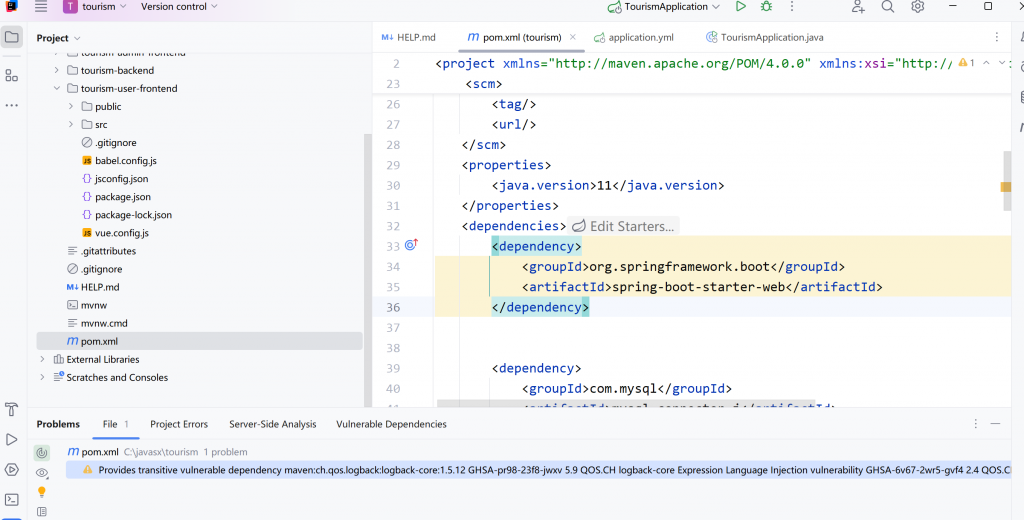
Task: Run TourismApplication with the green play button
Action: [x=741, y=7]
